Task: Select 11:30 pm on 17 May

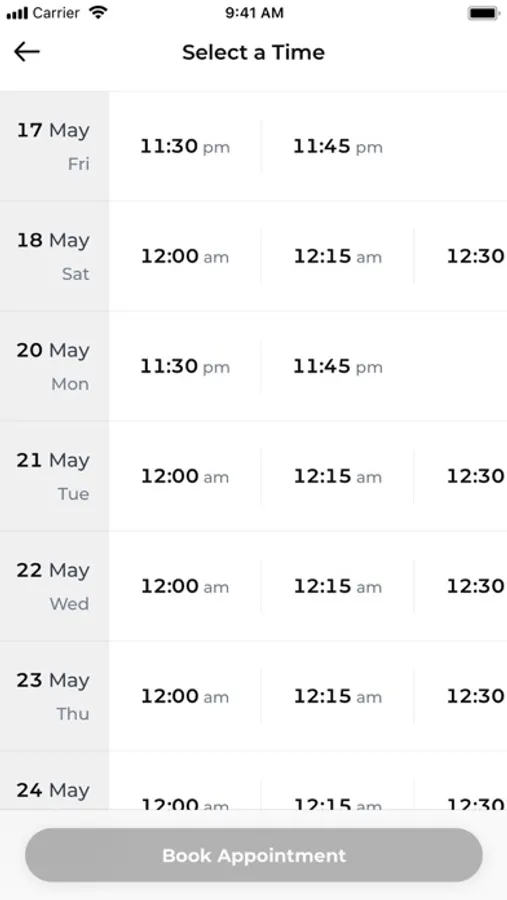Action: (185, 146)
